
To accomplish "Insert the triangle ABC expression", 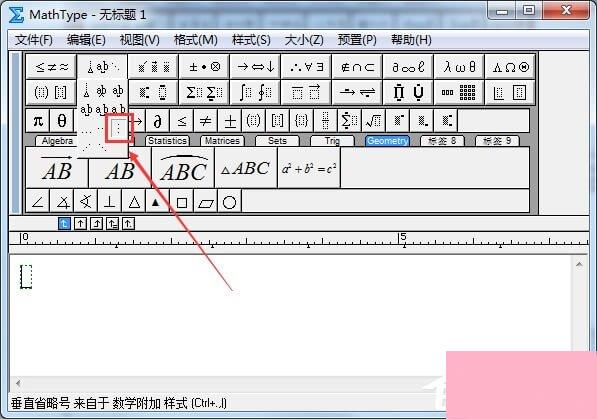I will coord(246,168).
